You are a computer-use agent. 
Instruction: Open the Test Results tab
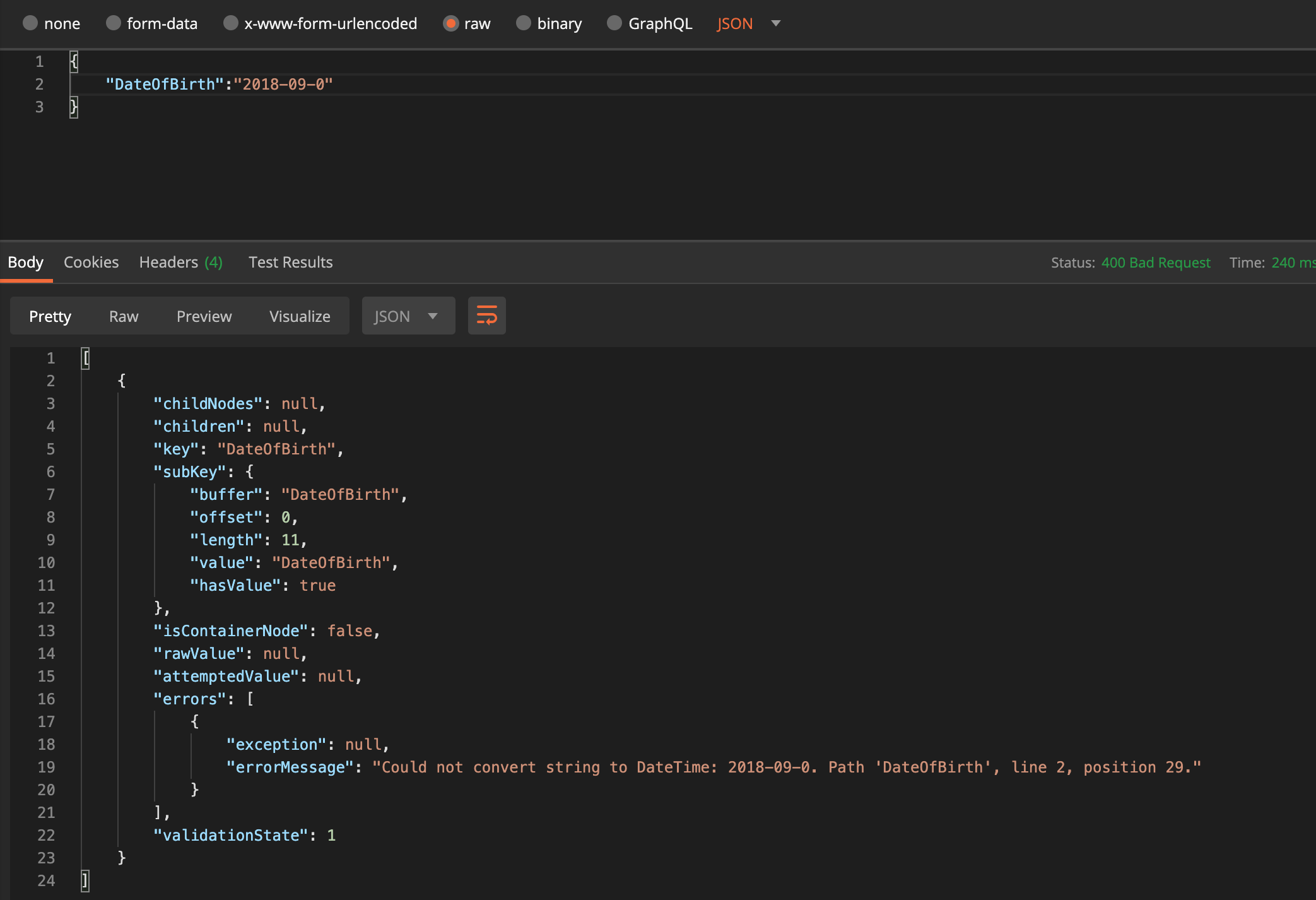click(290, 262)
